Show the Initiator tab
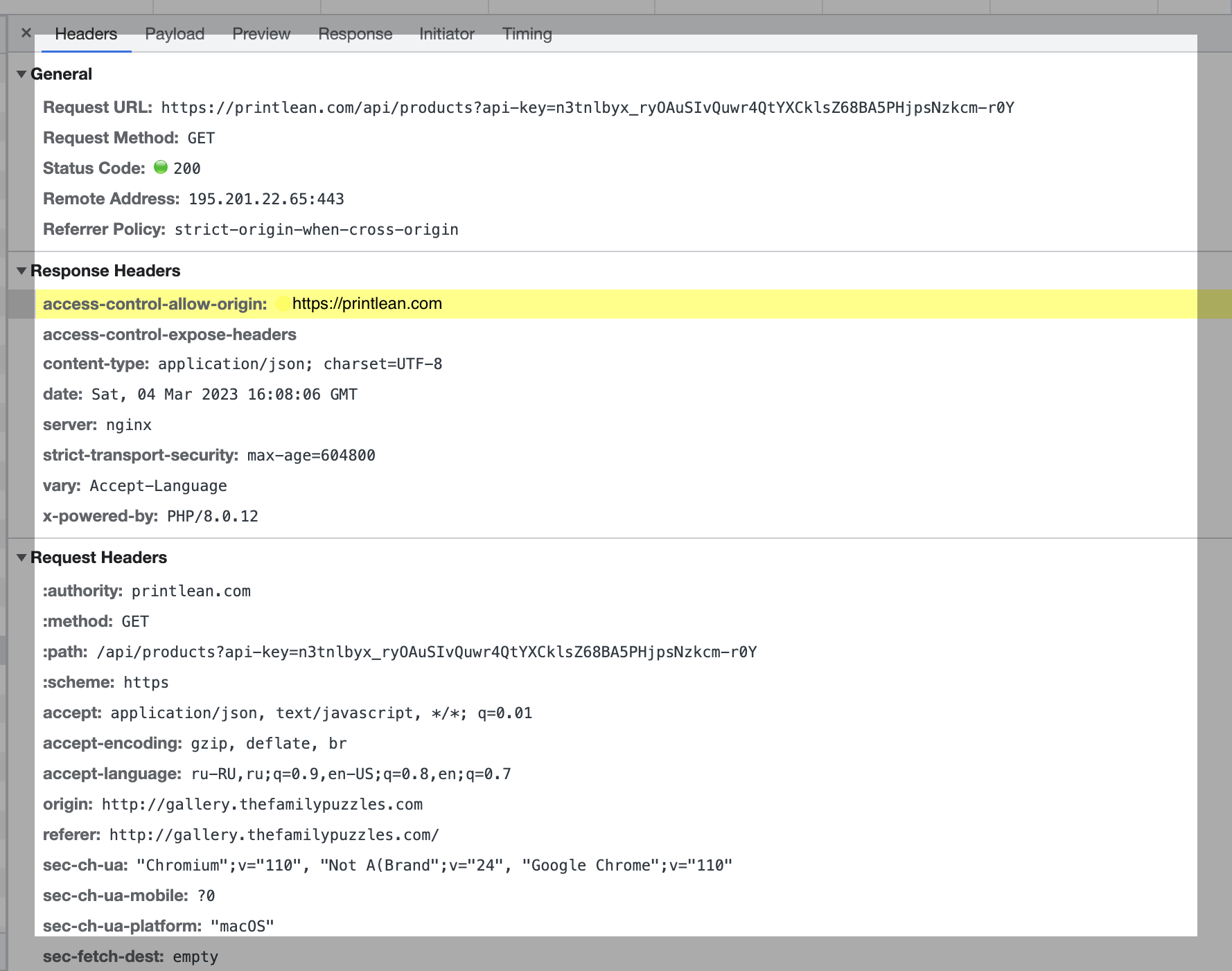 point(447,34)
